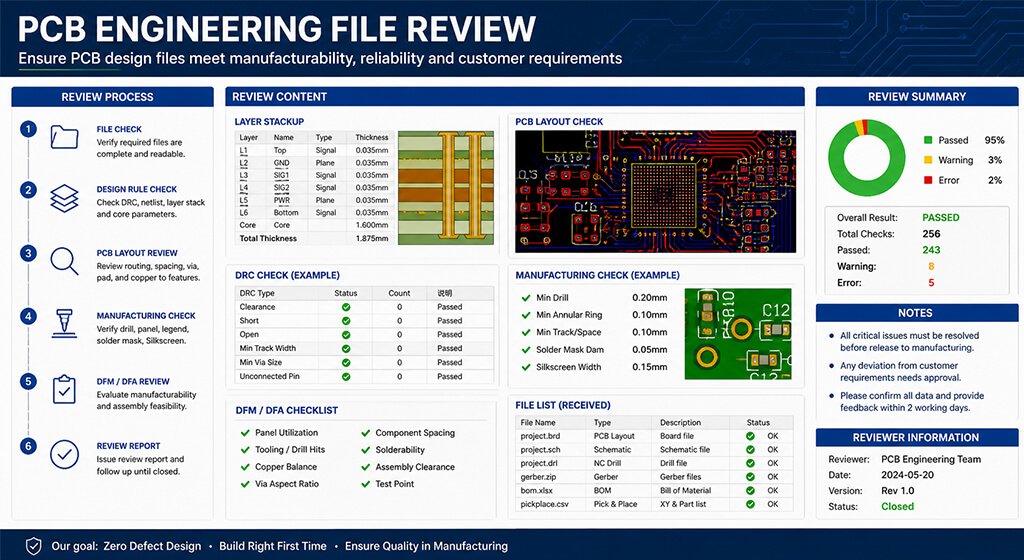Click the green Passed legend swatch
1024x560 pixels.
tap(927, 140)
